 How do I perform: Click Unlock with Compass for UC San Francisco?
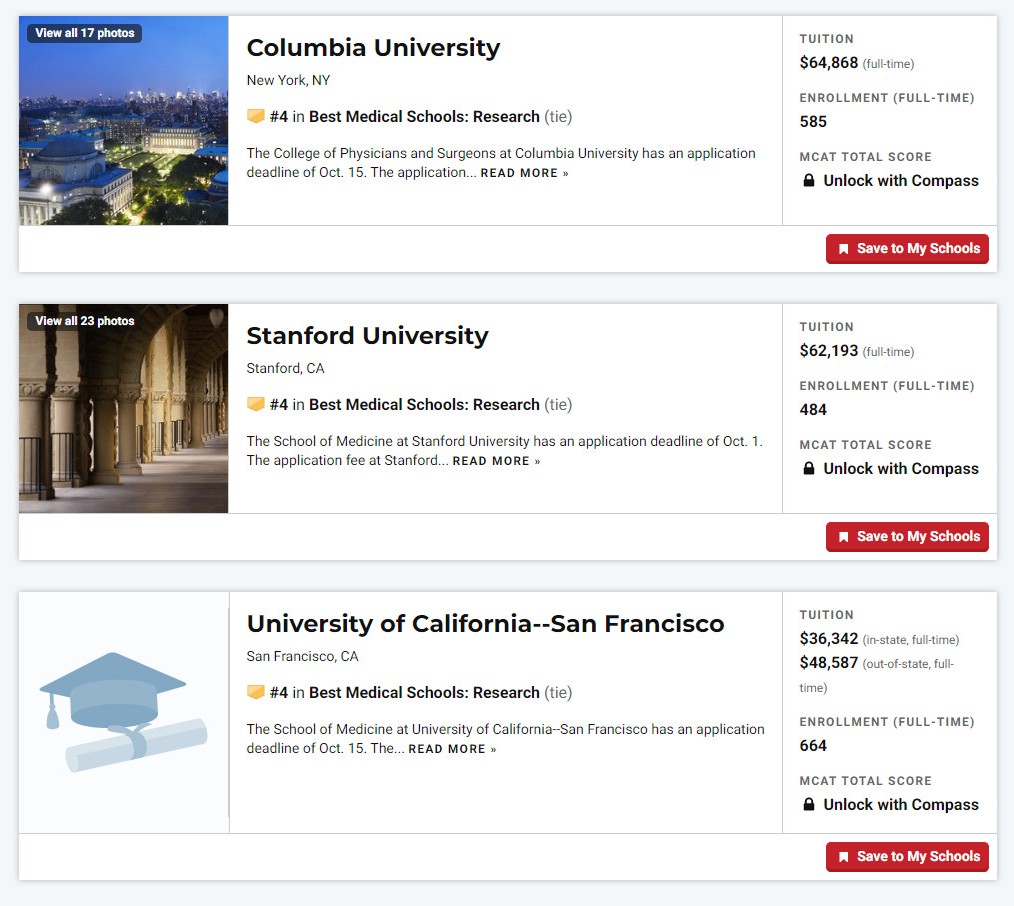pos(901,805)
